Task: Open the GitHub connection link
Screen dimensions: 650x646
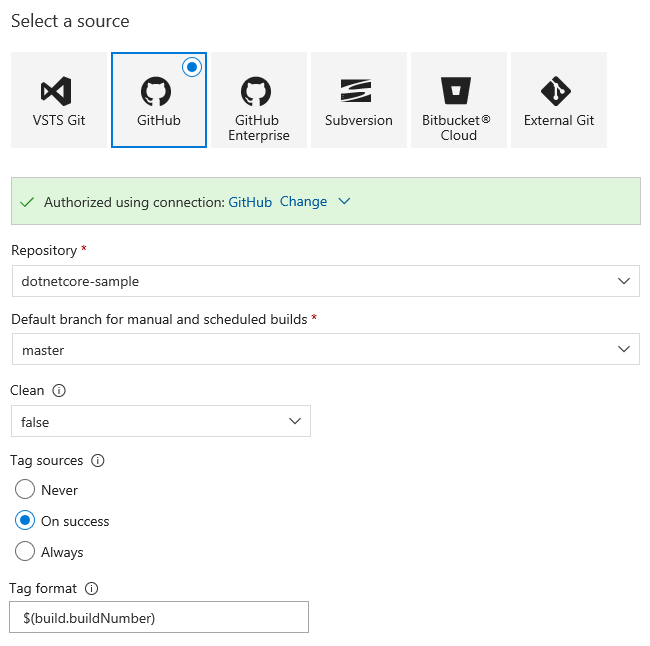Action: [x=250, y=202]
